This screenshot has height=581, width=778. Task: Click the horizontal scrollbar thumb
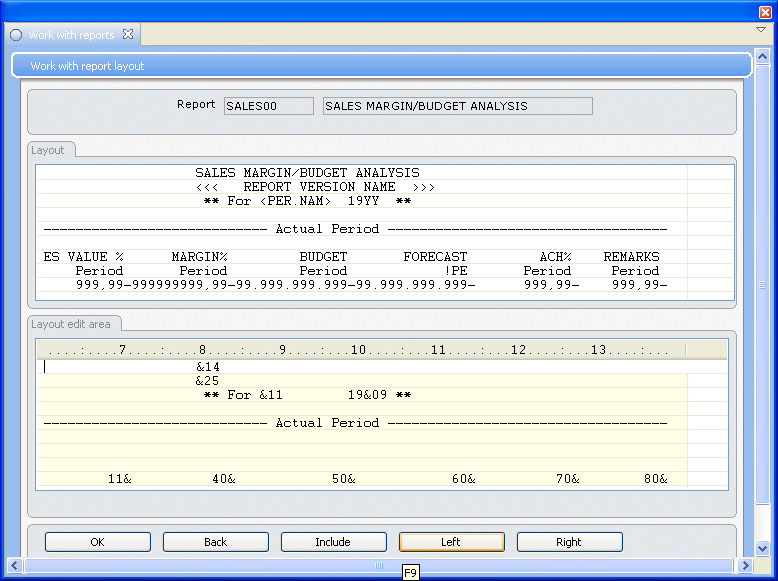coord(379,565)
